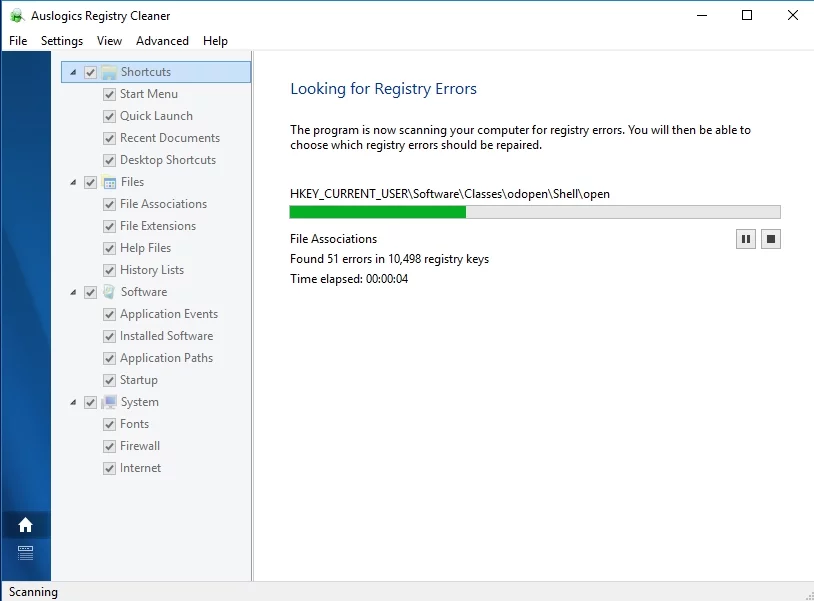The height and width of the screenshot is (601, 814).
Task: Toggle the Startup checkbox
Action: pyautogui.click(x=109, y=380)
